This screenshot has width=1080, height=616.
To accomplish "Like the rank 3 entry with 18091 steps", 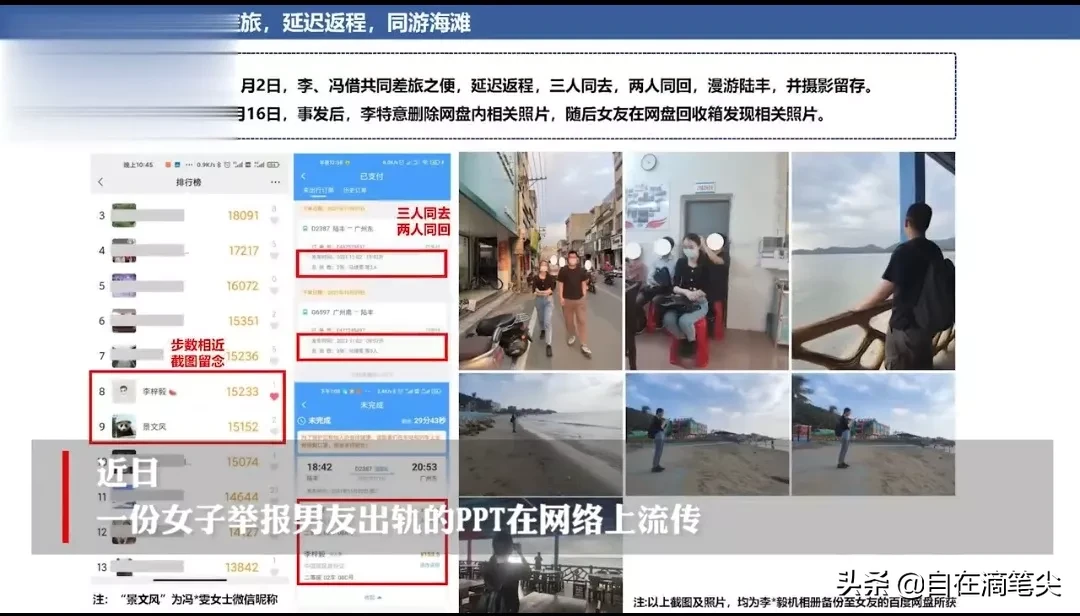I will (274, 220).
